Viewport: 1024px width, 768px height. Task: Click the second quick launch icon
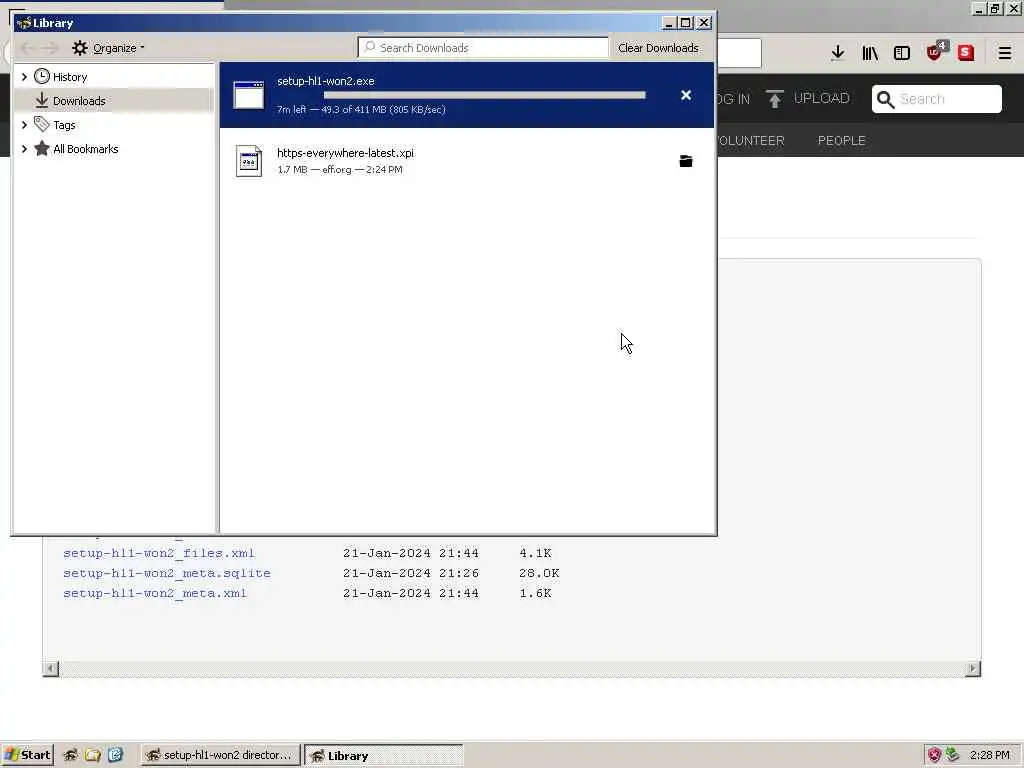pos(93,755)
